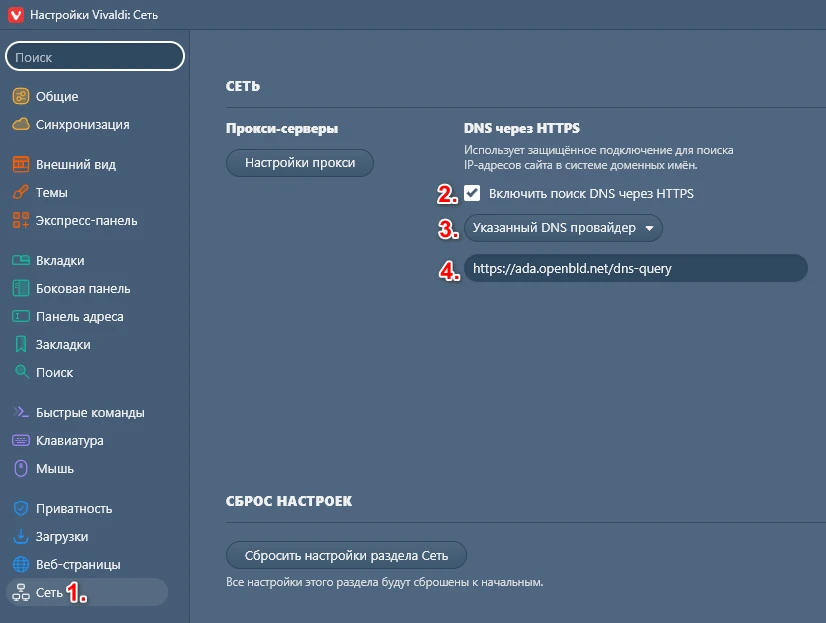
Task: Click the Закладки bookmark icon
Action: point(21,344)
